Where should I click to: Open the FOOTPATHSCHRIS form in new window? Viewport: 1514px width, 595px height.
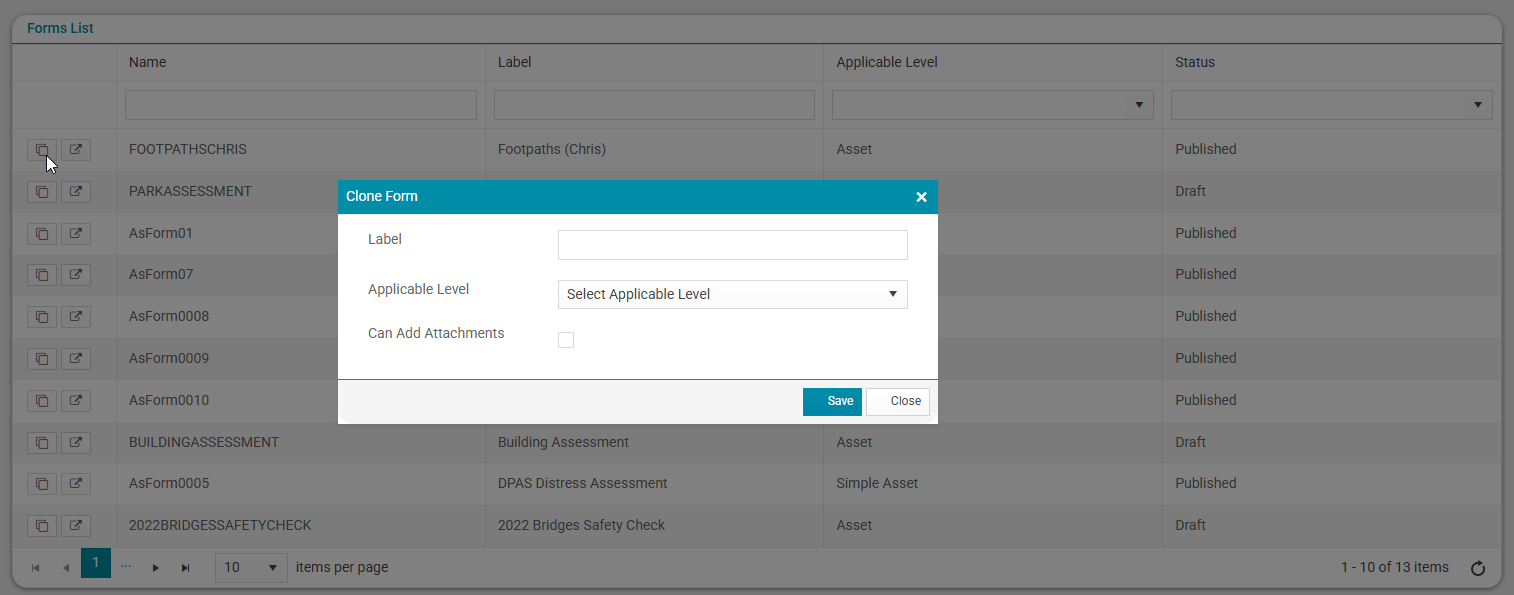[x=76, y=150]
